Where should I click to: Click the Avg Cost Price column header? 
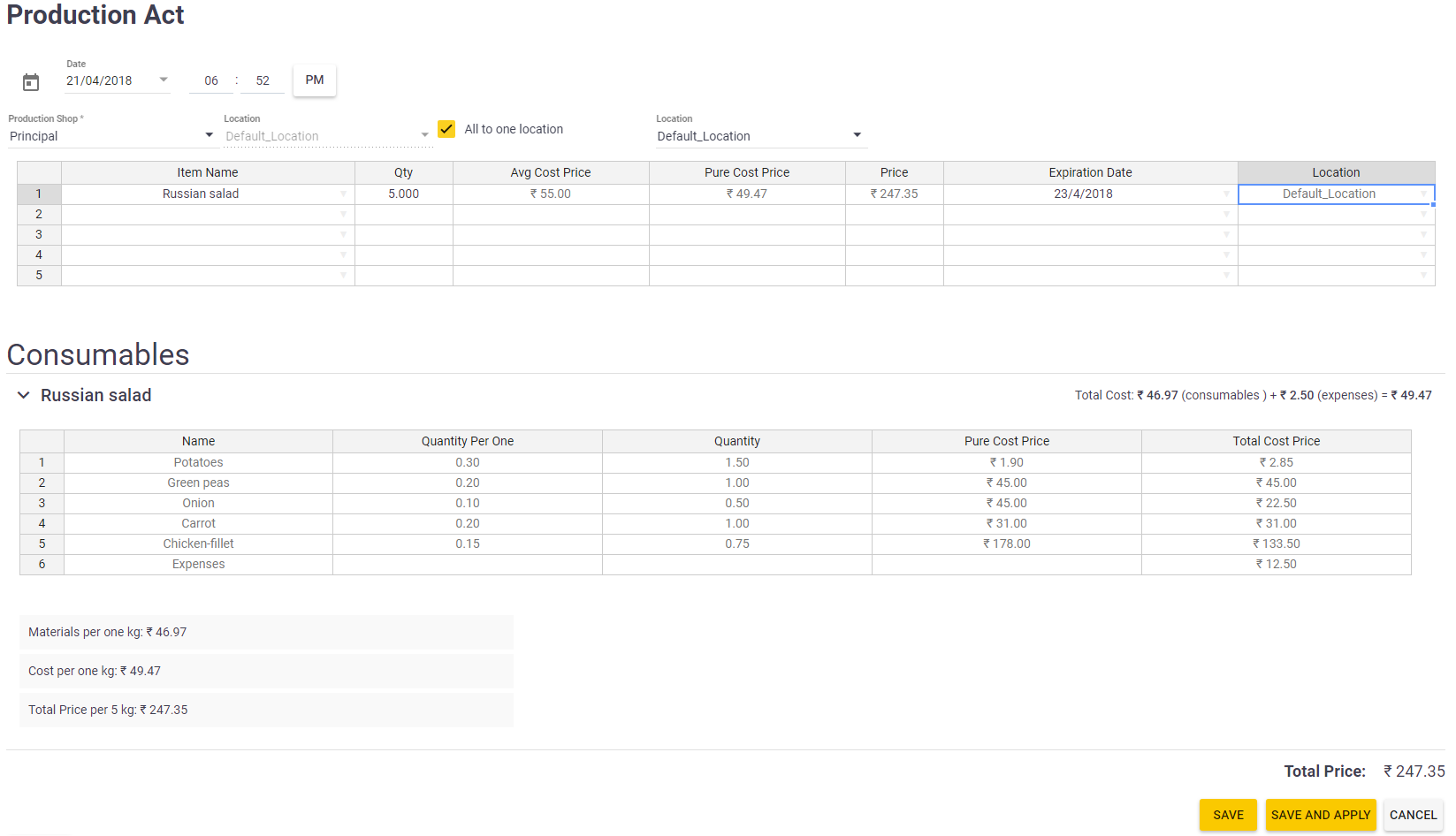click(551, 172)
